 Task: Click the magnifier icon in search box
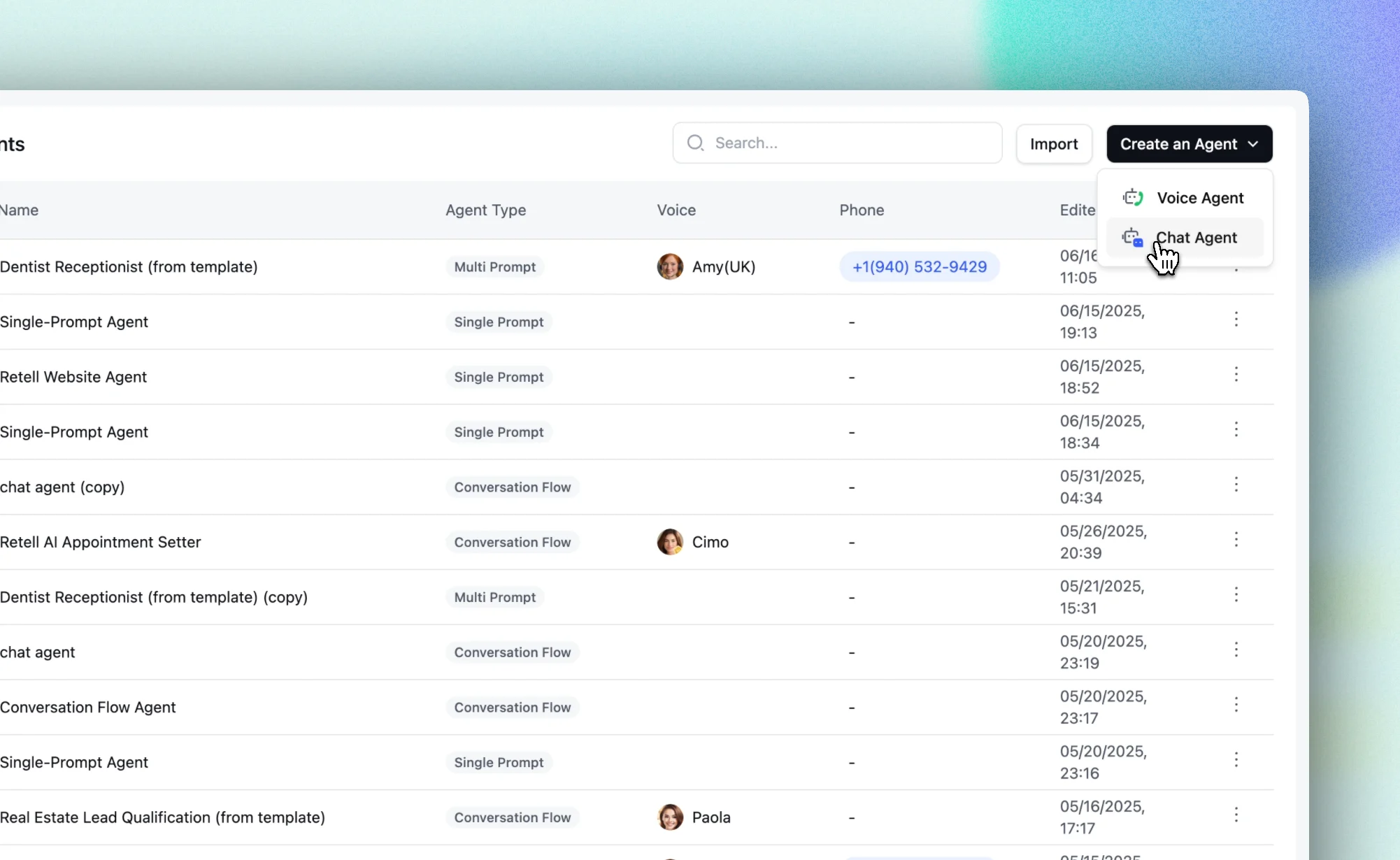[695, 143]
